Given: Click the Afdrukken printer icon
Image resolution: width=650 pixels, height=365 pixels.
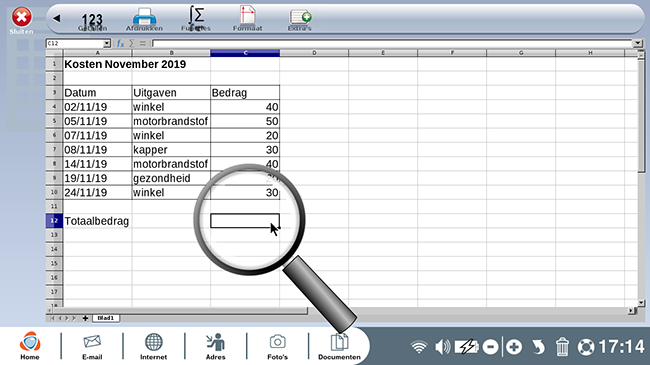Looking at the screenshot, I should point(144,19).
